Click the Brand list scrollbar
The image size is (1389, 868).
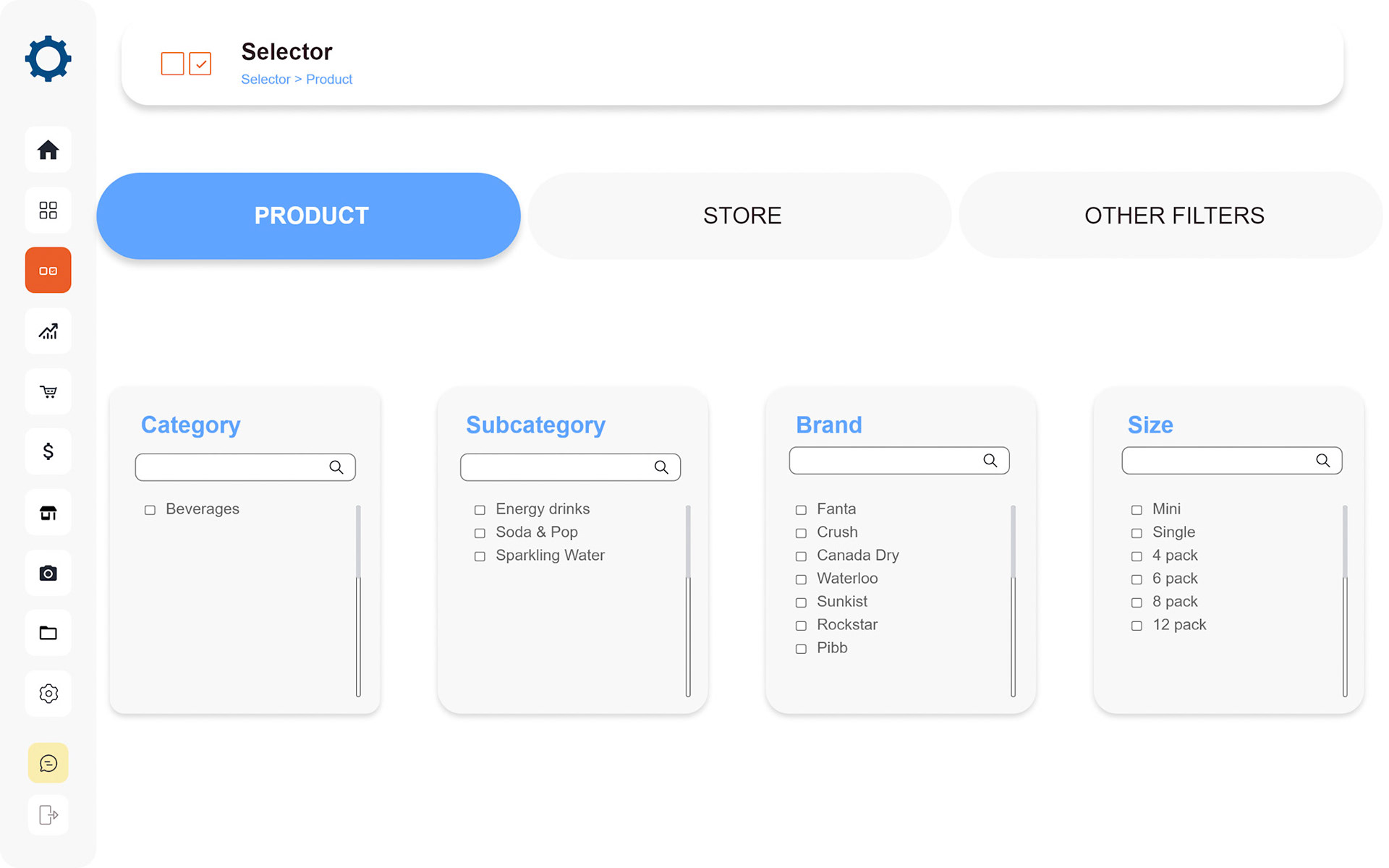pyautogui.click(x=1013, y=600)
